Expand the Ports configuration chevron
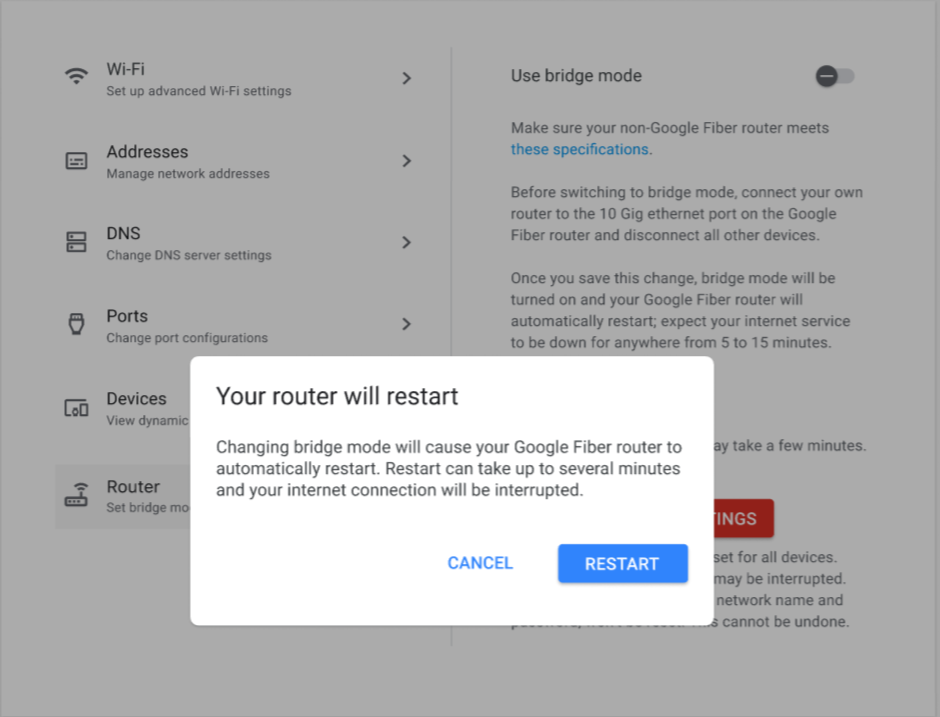The image size is (940, 717). (407, 324)
